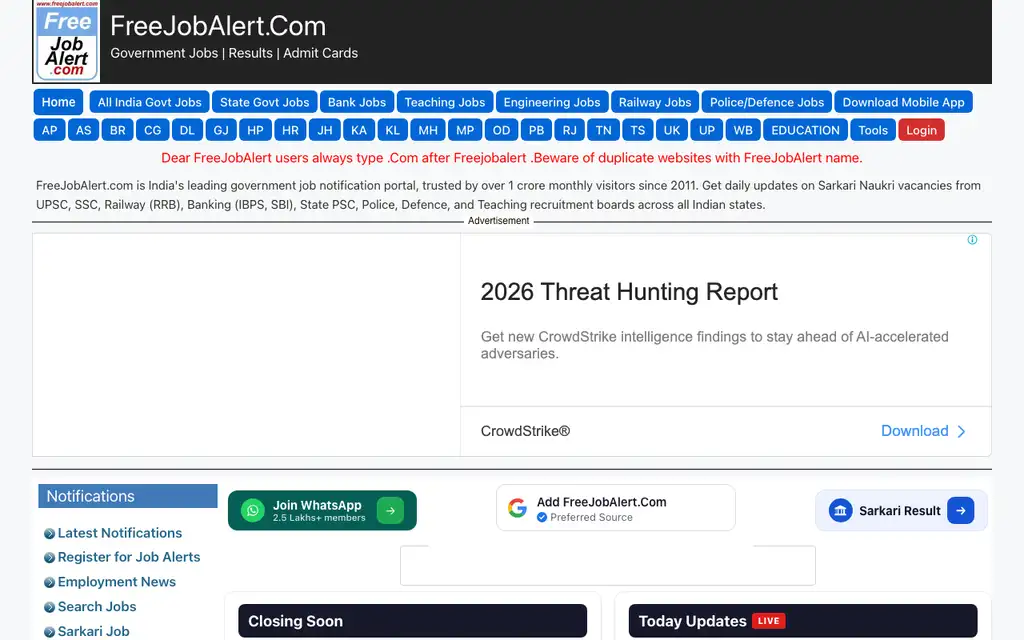Screen dimensions: 1024x640
Task: Click the WhatsApp icon in Join WhatsApp
Action: click(x=253, y=510)
